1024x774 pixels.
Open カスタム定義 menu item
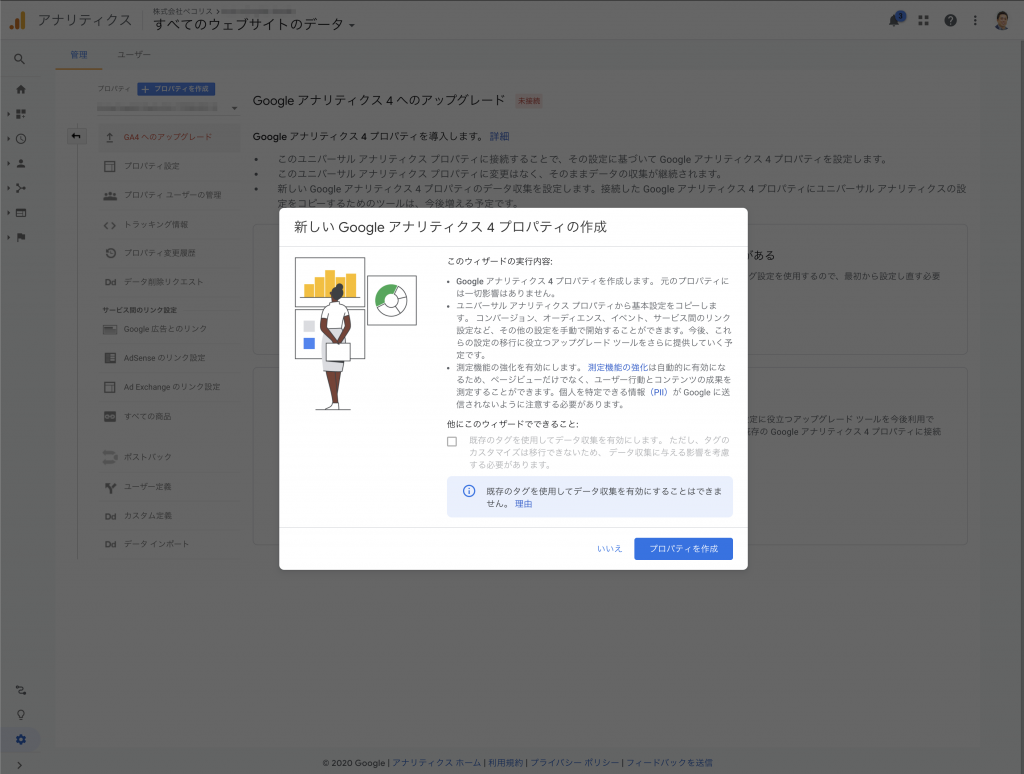tap(168, 516)
